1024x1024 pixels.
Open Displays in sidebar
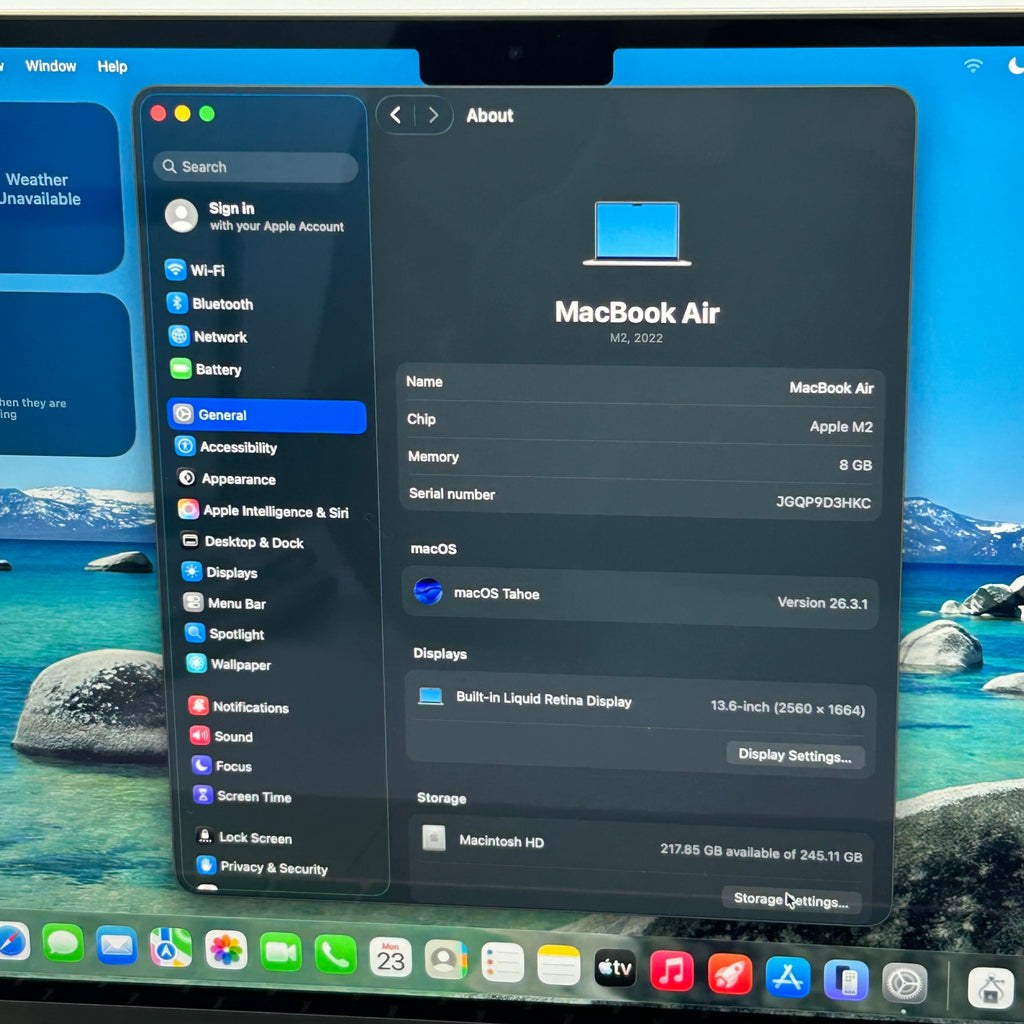coord(220,572)
